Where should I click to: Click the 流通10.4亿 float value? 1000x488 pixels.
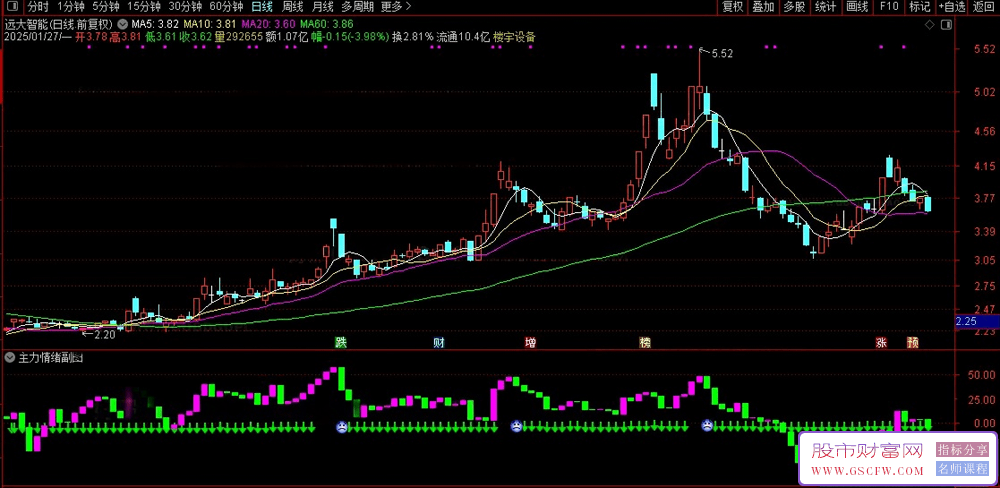coord(463,37)
